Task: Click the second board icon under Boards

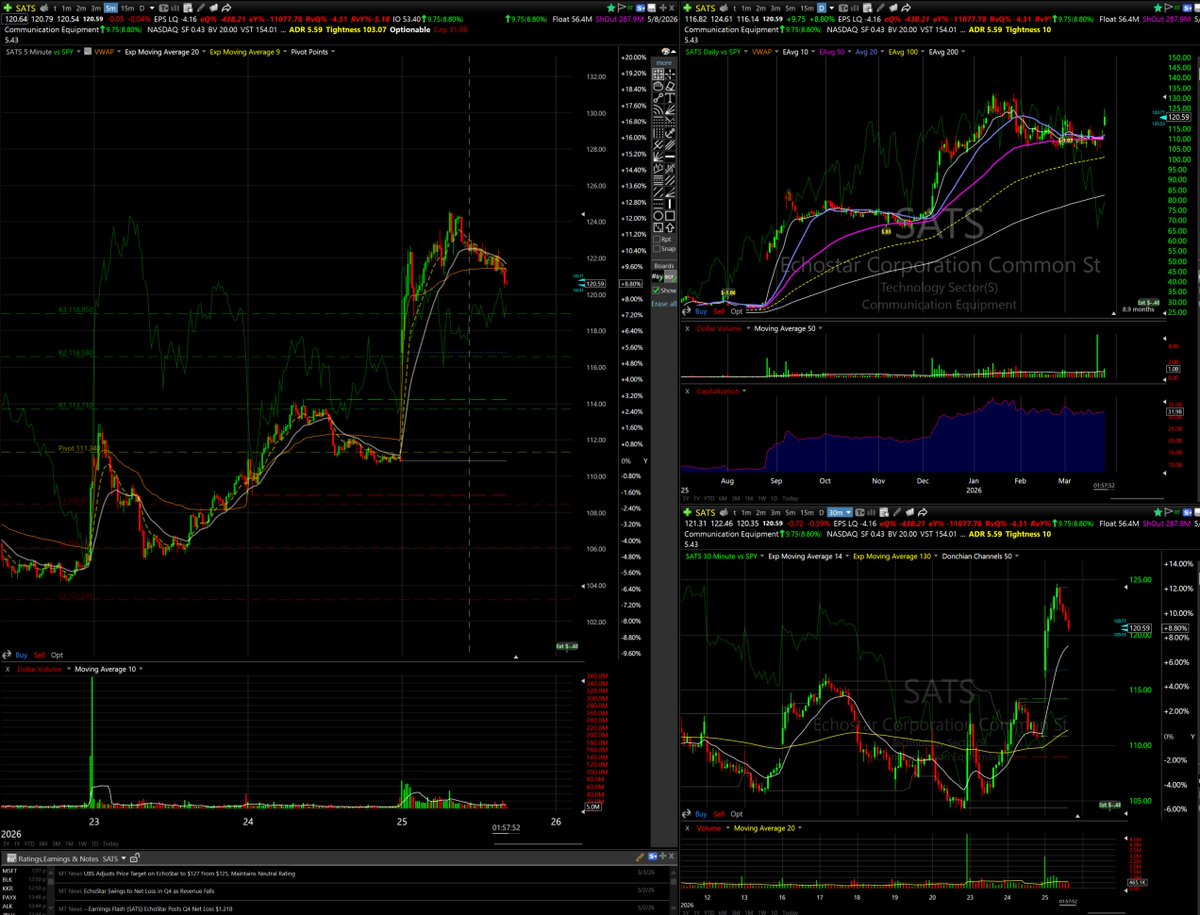Action: (x=670, y=277)
